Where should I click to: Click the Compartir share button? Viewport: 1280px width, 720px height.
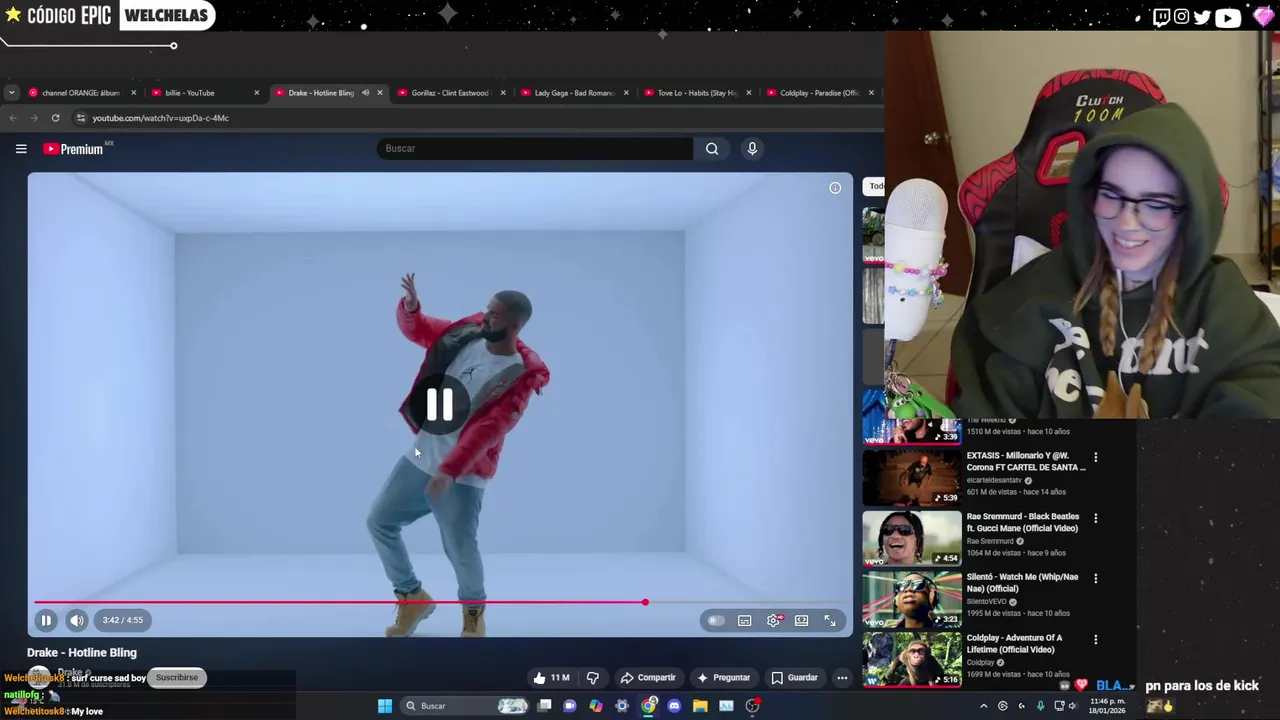[x=648, y=678]
